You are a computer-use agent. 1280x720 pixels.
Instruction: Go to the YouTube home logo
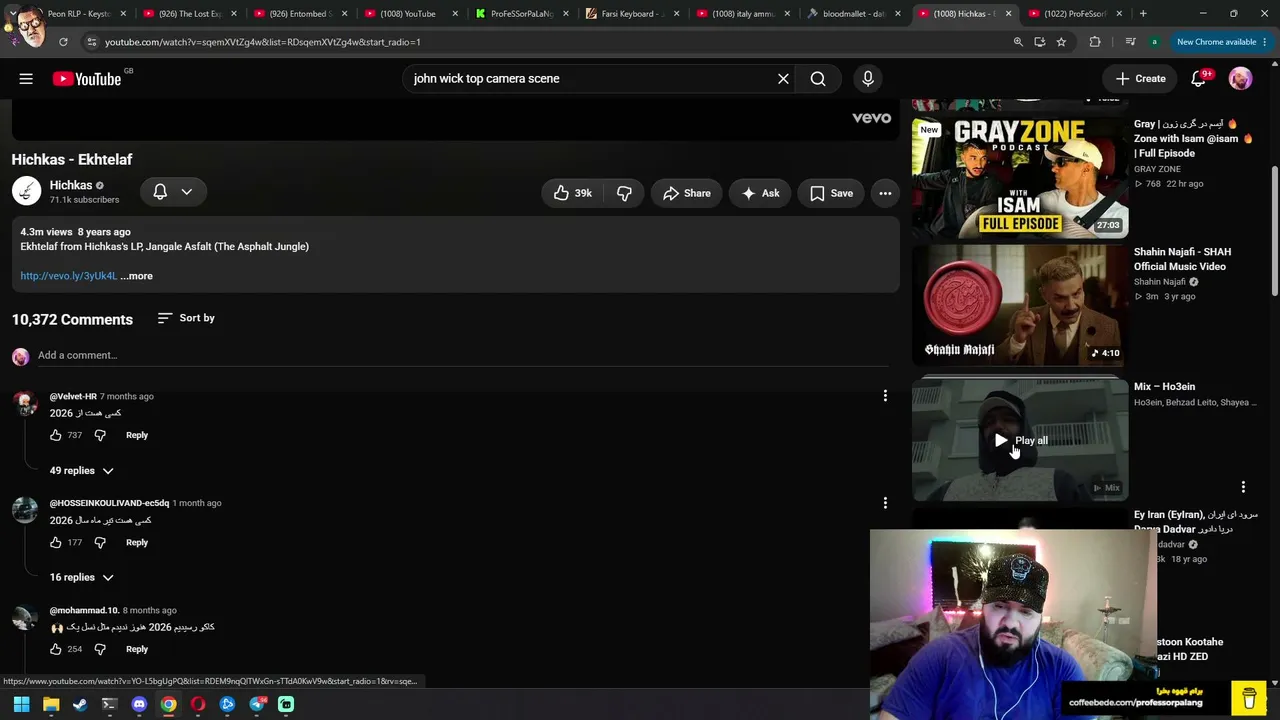pyautogui.click(x=87, y=79)
